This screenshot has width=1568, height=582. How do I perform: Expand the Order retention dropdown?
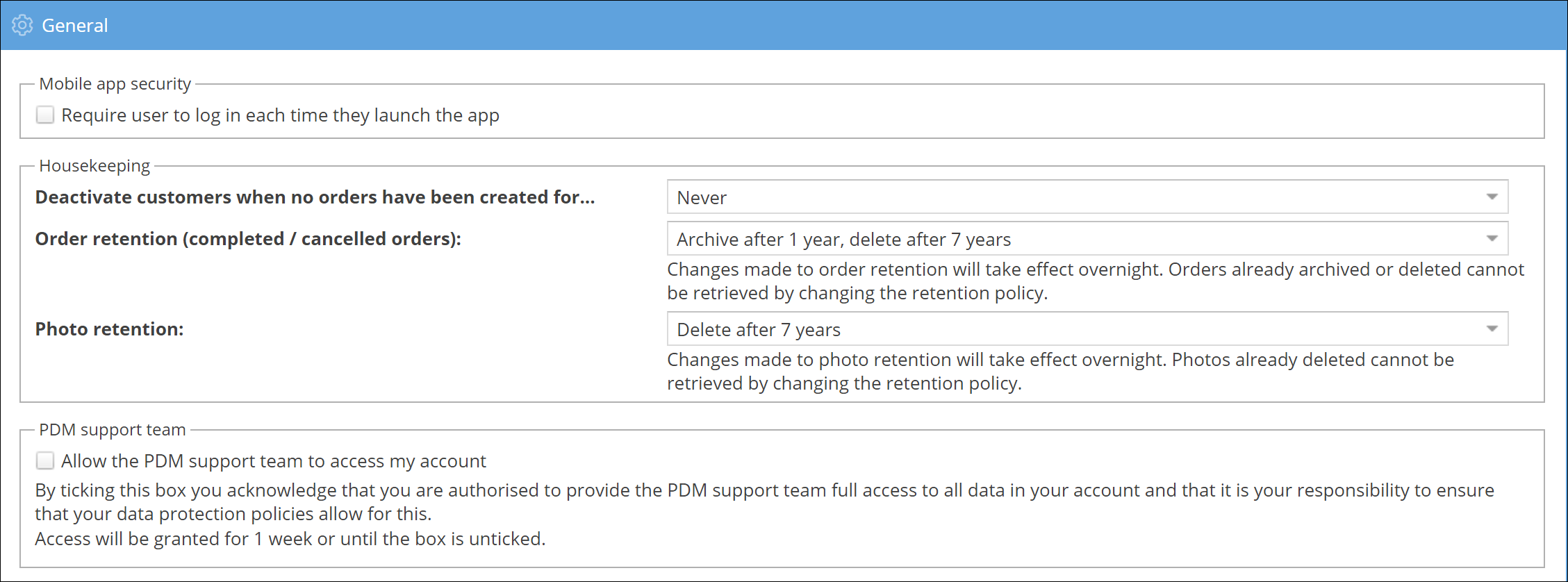click(1087, 239)
